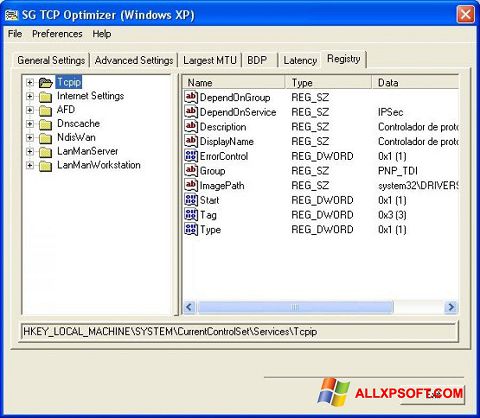Expand the Tcpip registry key

[x=30, y=82]
